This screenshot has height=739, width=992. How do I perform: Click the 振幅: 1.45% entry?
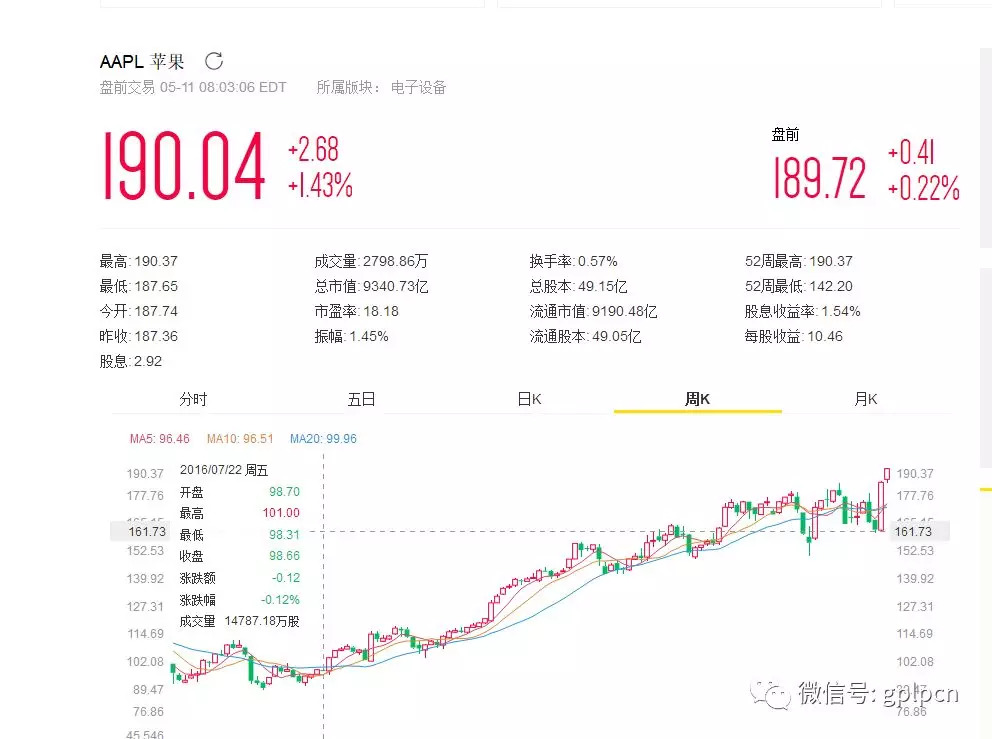[352, 336]
